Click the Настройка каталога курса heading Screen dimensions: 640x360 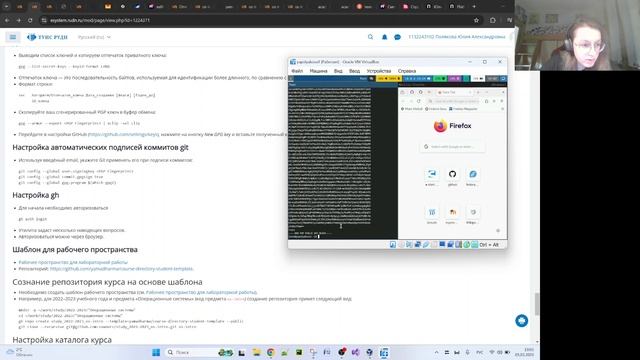[x=62, y=340]
